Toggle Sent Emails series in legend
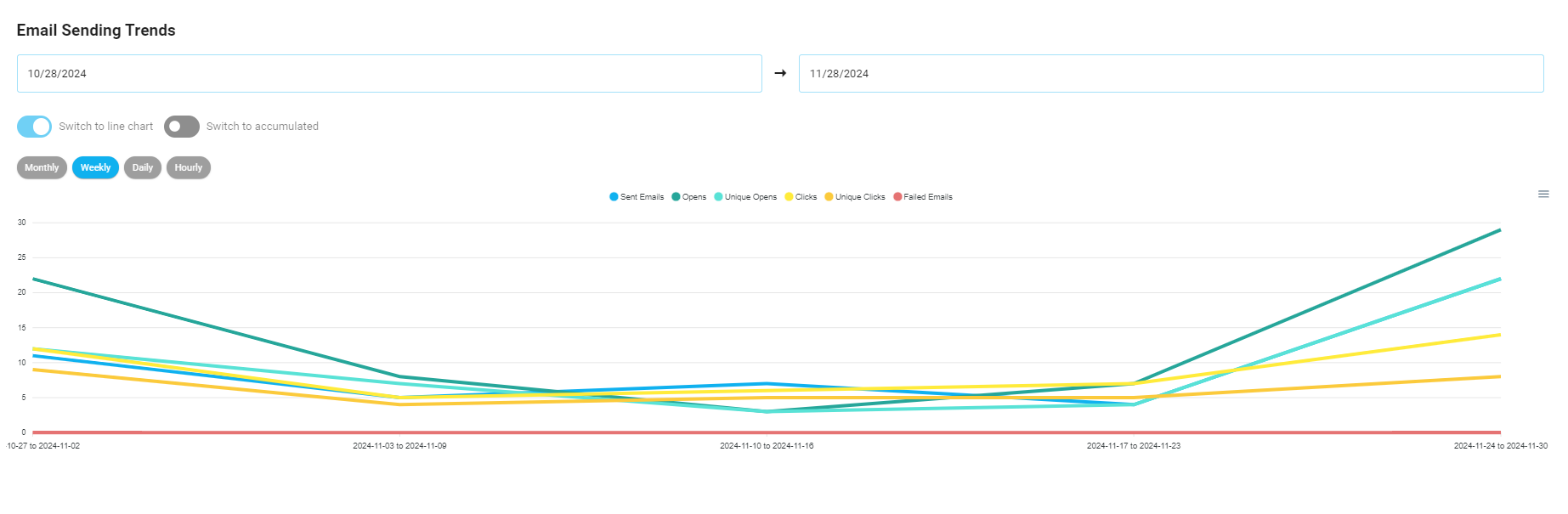Viewport: 1568px width, 514px height. 637,197
